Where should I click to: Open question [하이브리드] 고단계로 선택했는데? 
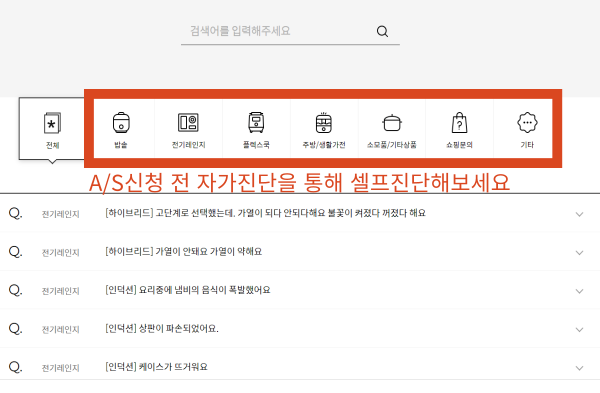[x=265, y=213]
